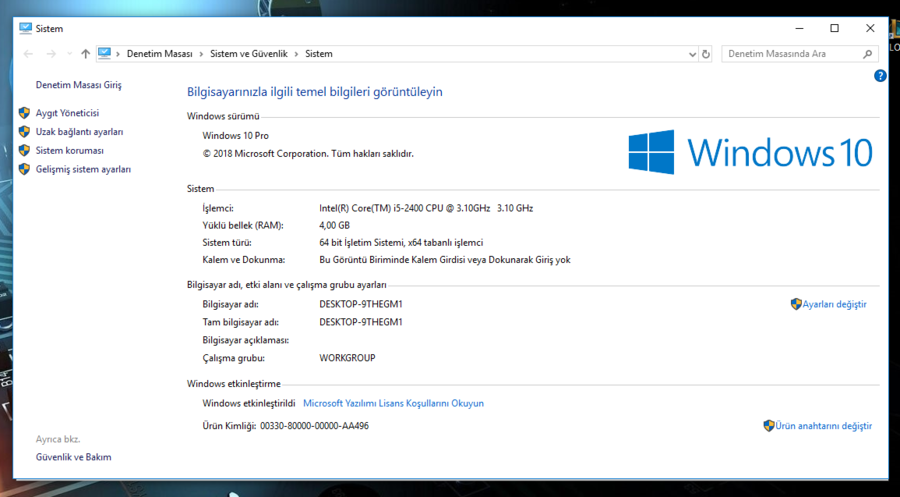Image resolution: width=900 pixels, height=497 pixels.
Task: Click shield icon beside Ayarları değiştir
Action: tap(796, 304)
